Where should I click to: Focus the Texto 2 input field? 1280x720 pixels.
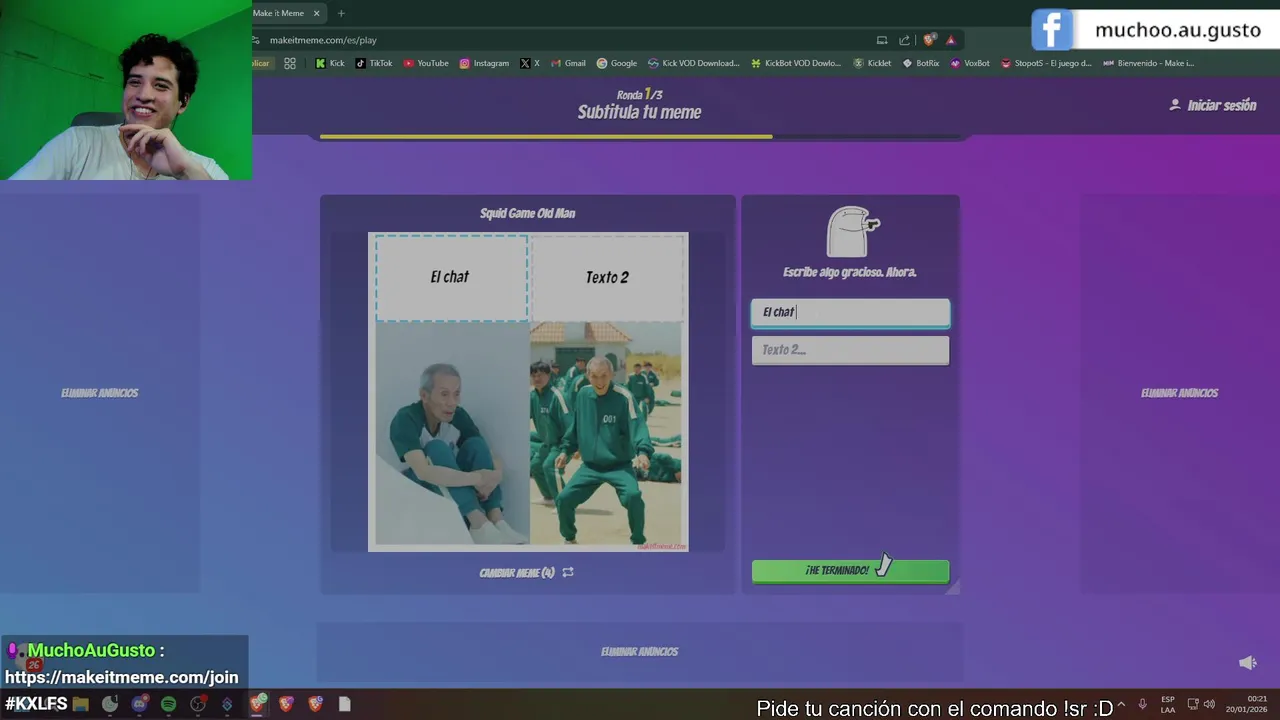[x=850, y=350]
